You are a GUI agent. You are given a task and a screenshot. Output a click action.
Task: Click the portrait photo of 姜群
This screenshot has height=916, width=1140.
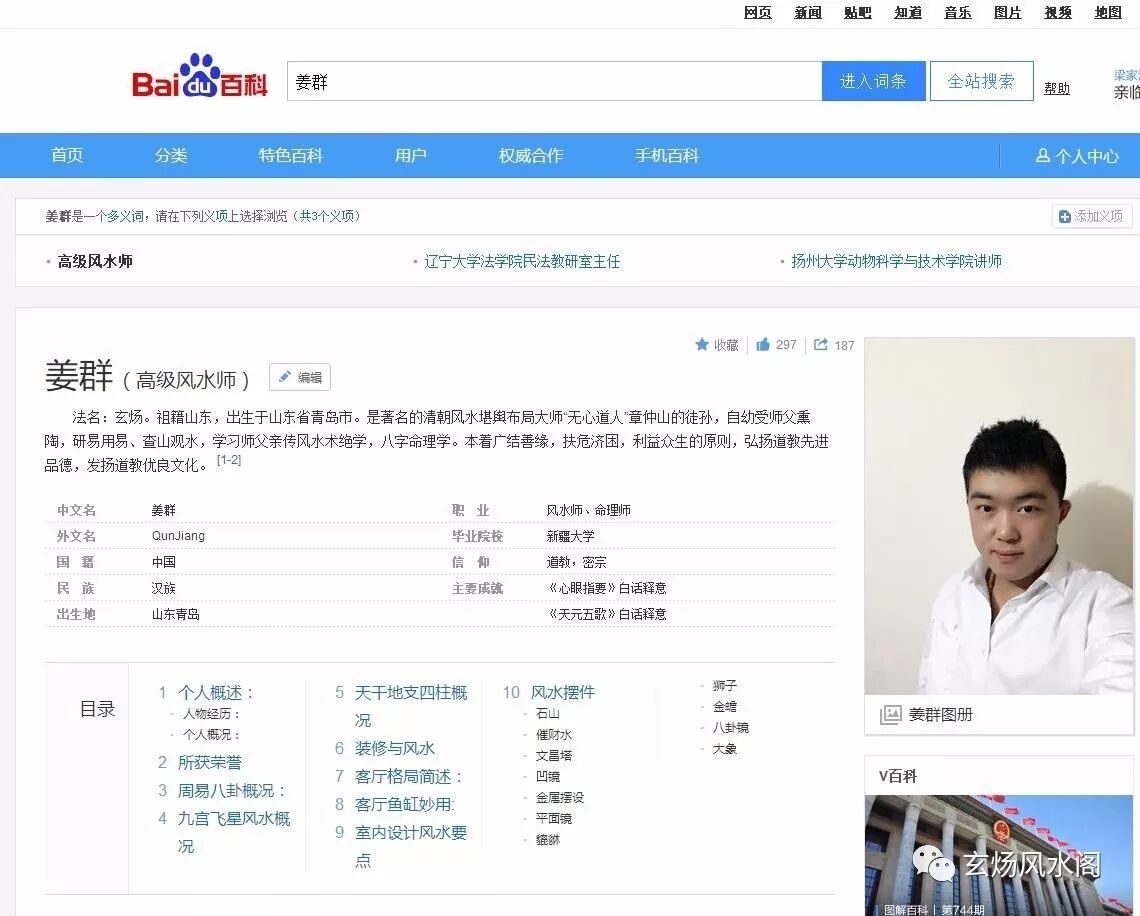pyautogui.click(x=999, y=515)
